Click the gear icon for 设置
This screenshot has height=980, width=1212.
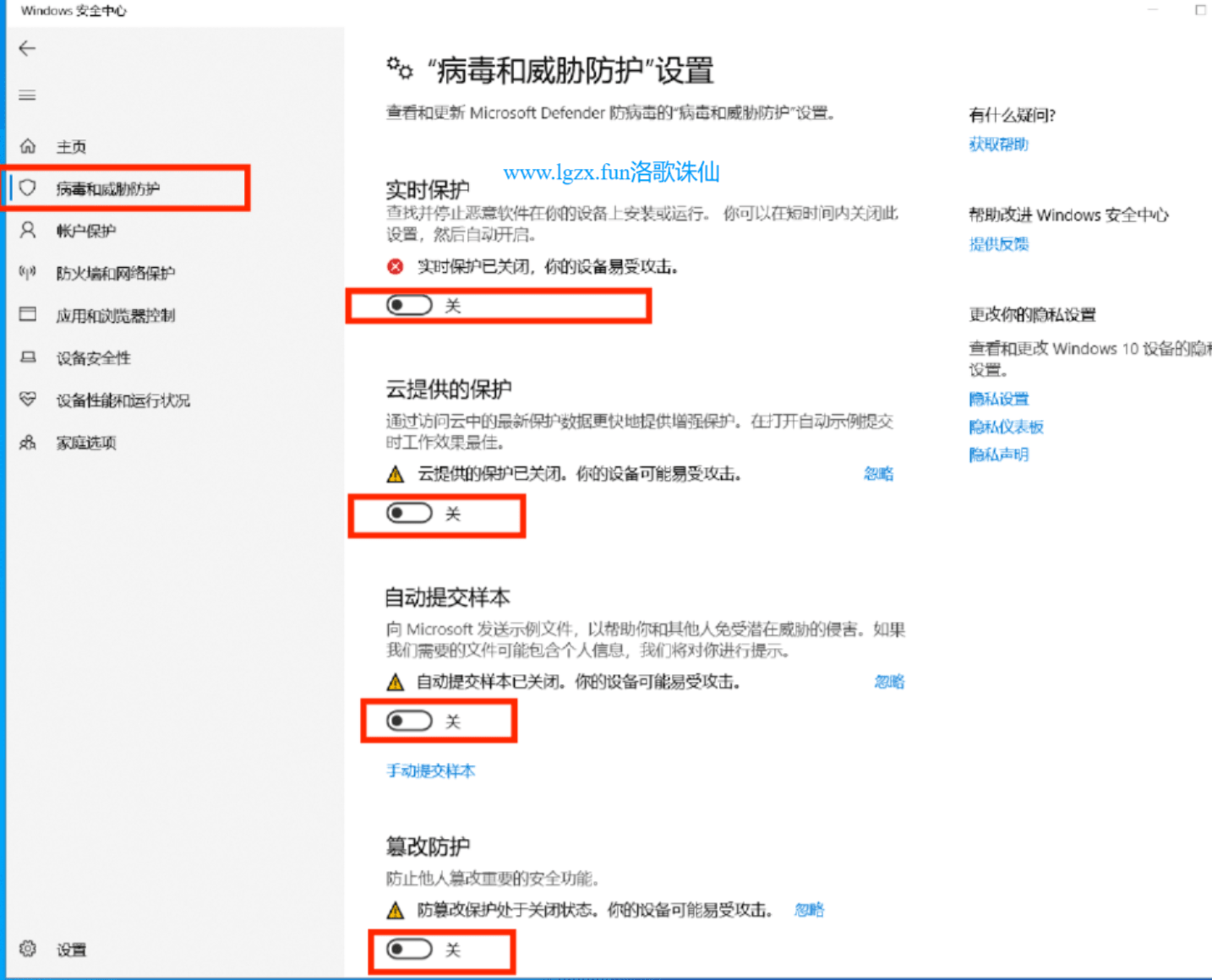pyautogui.click(x=28, y=949)
